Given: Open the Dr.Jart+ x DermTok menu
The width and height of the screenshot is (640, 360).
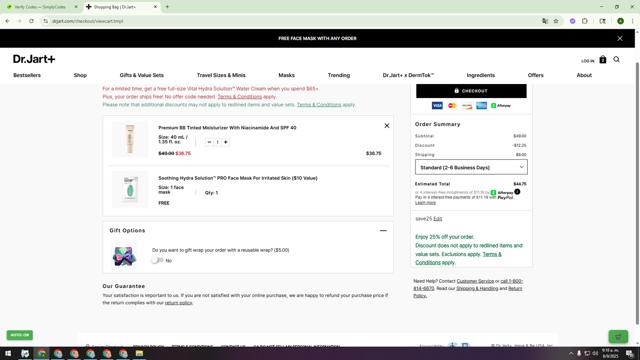Looking at the screenshot, I should (x=408, y=75).
